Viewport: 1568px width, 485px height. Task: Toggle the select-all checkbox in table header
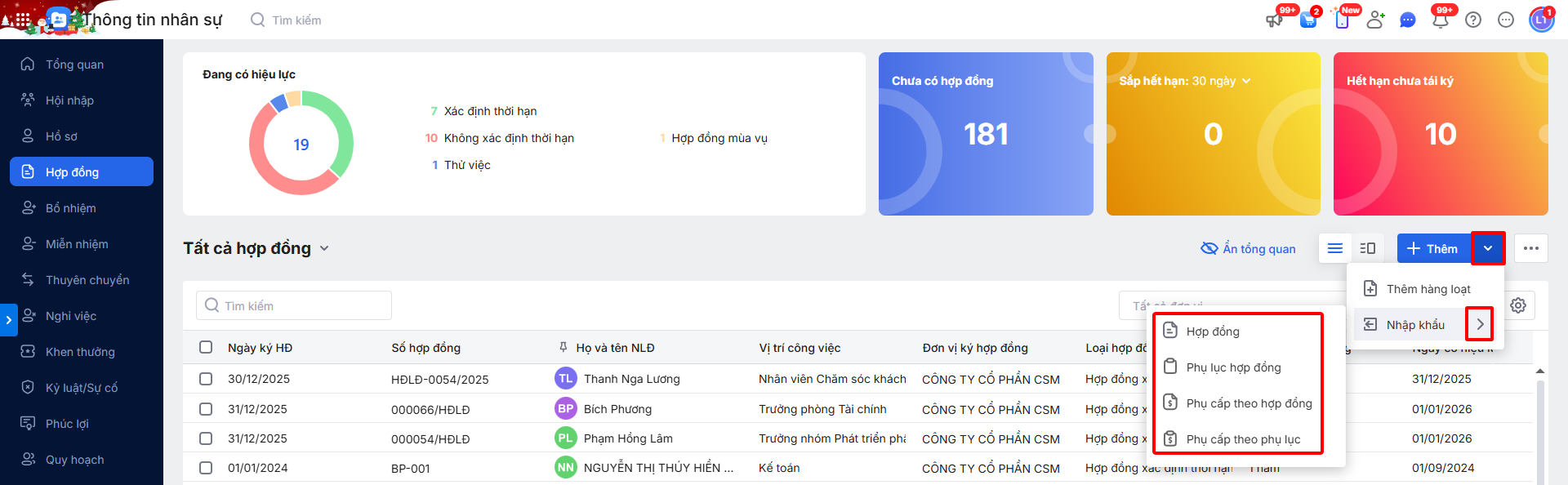(206, 347)
